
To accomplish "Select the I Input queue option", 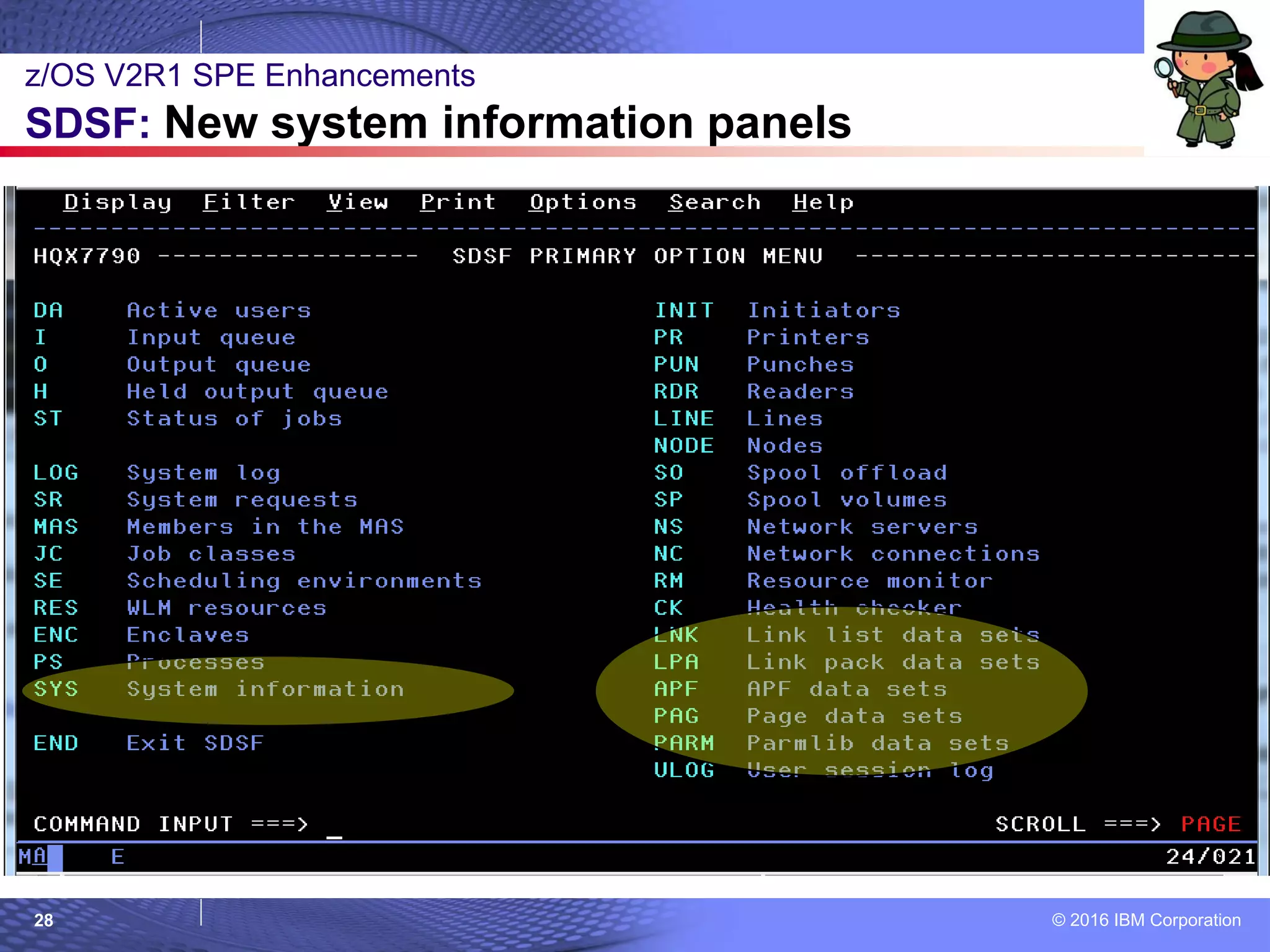I will coord(164,338).
